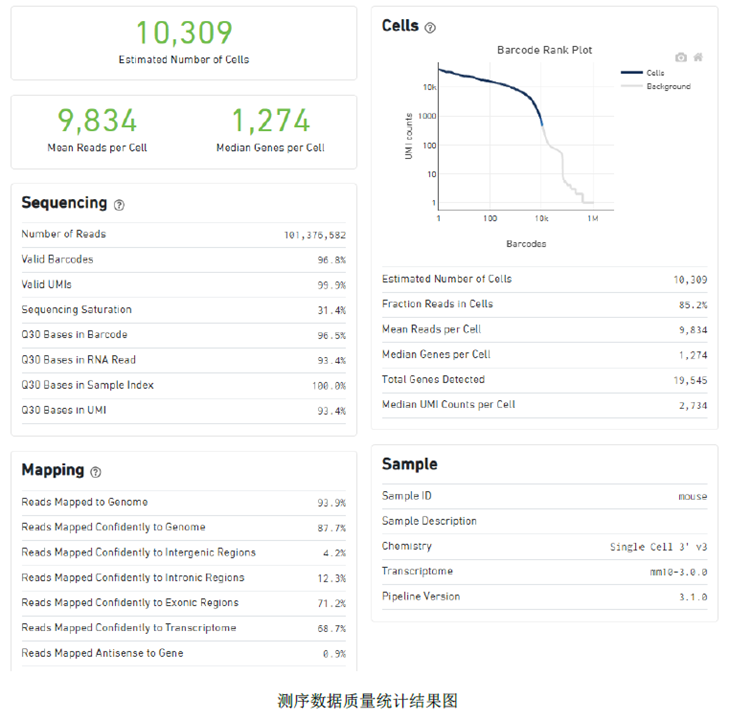Click Q30 Bases in RNA Read label

(x=79, y=360)
